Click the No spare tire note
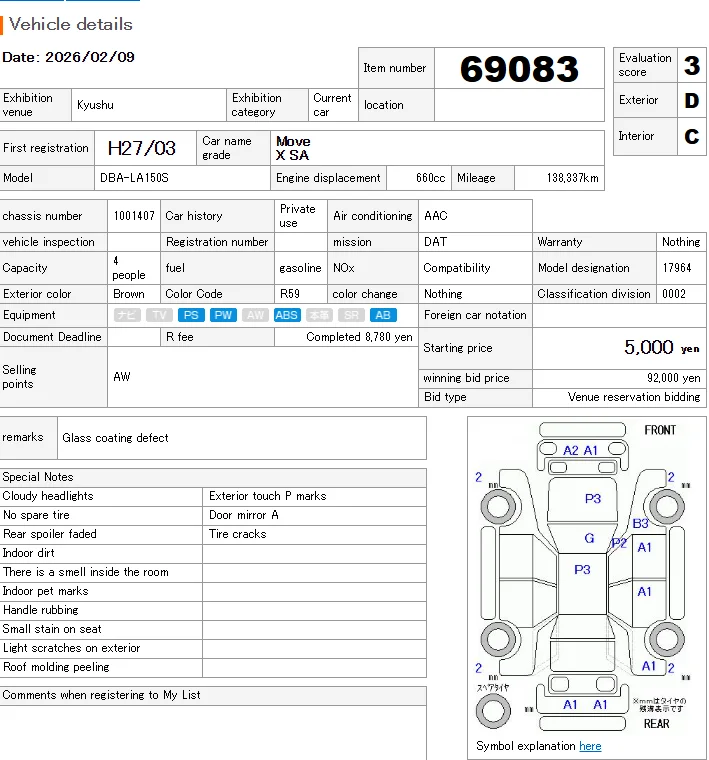Screen dimensions: 709x760 [x=36, y=515]
